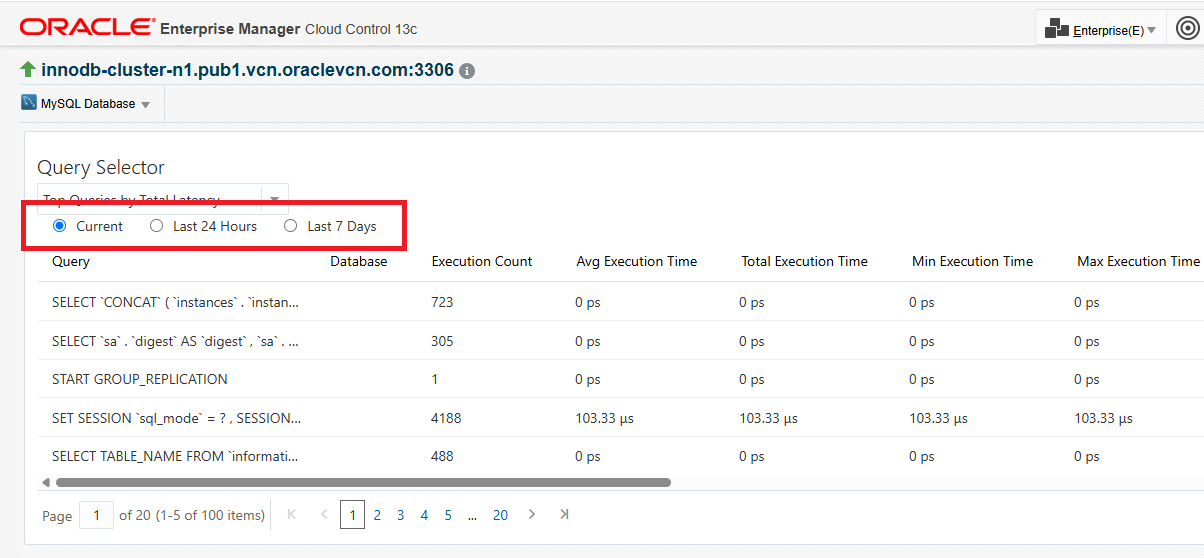Click the left scroll arrow of the table
Screen dimensions: 1204x558
[x=45, y=482]
